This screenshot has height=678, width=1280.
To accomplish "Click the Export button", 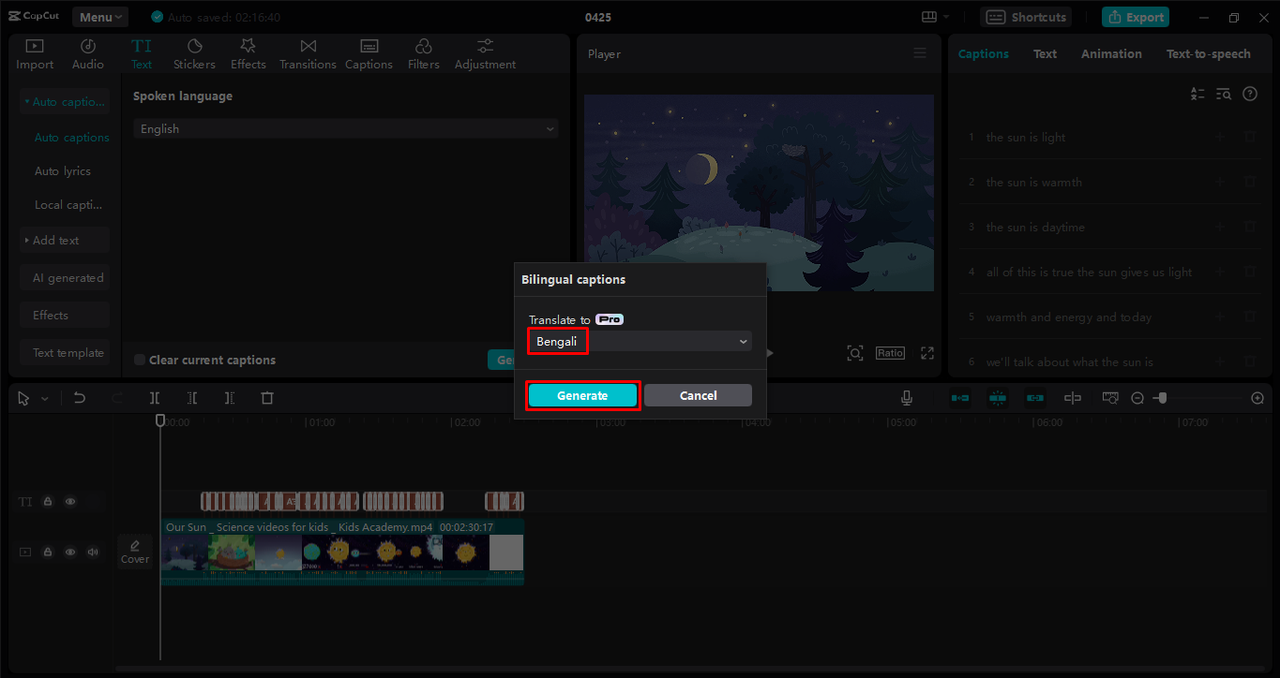I will coord(1135,17).
